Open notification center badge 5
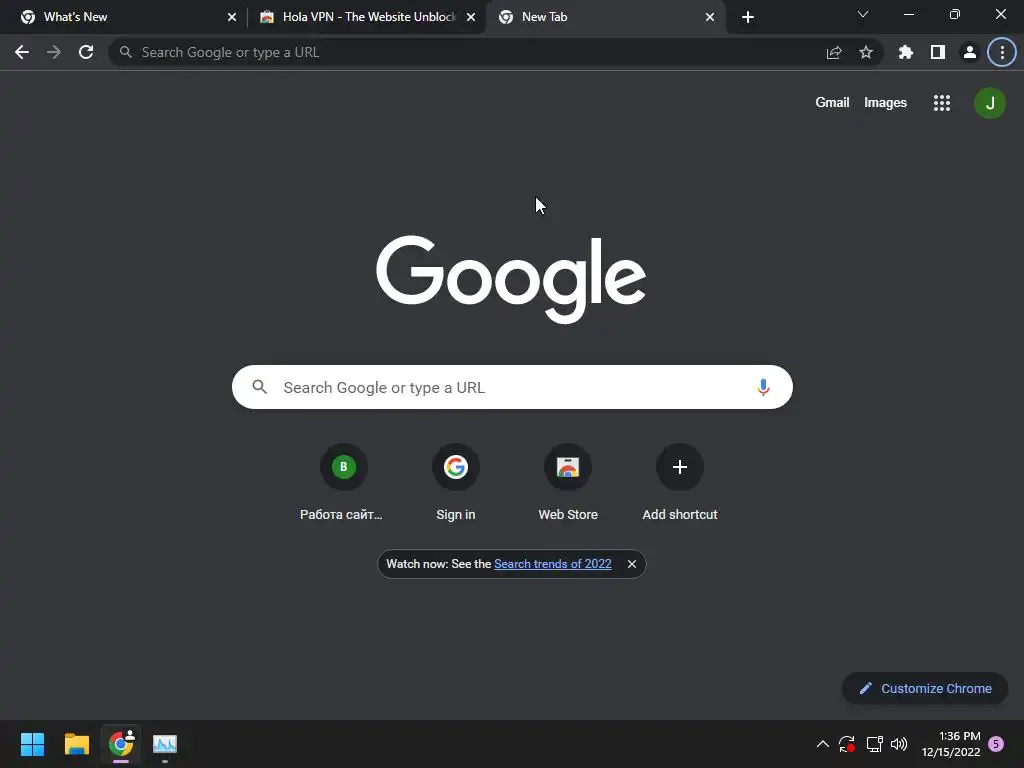 click(996, 744)
